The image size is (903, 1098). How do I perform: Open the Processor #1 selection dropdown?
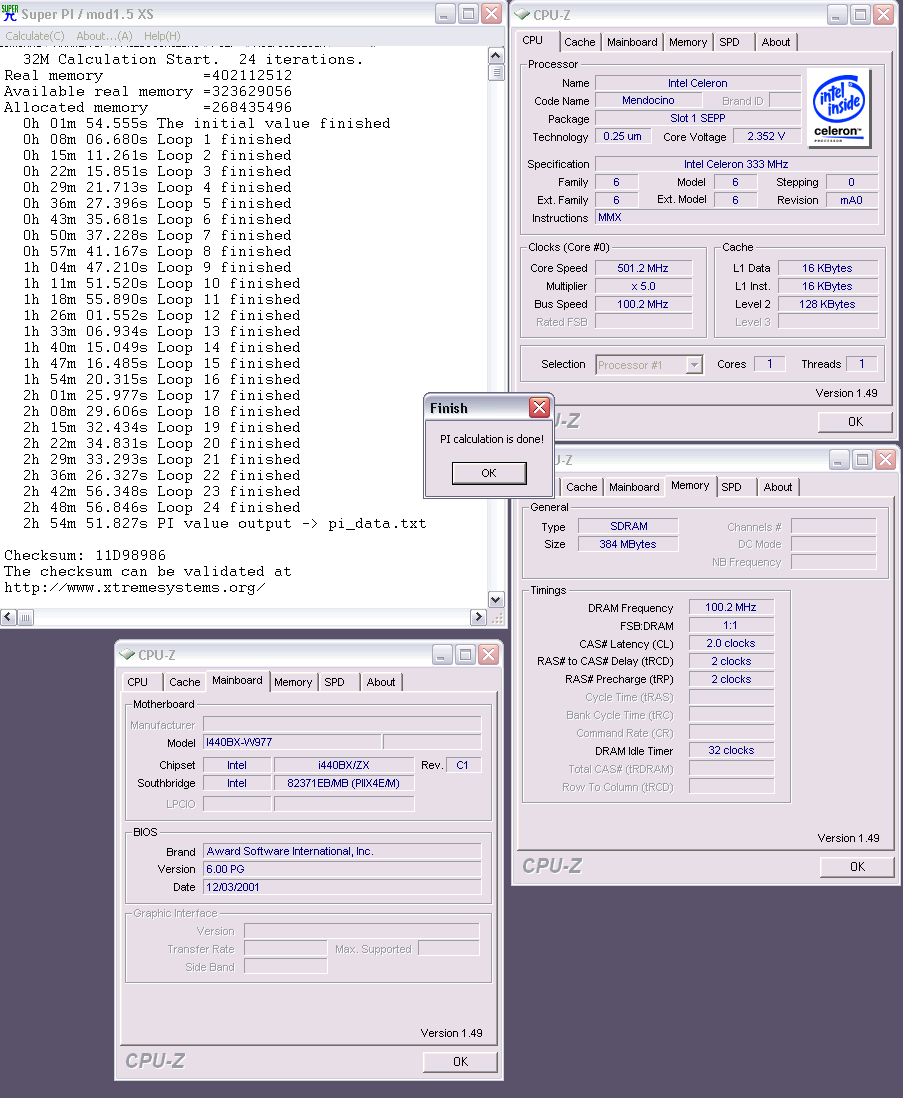click(694, 365)
